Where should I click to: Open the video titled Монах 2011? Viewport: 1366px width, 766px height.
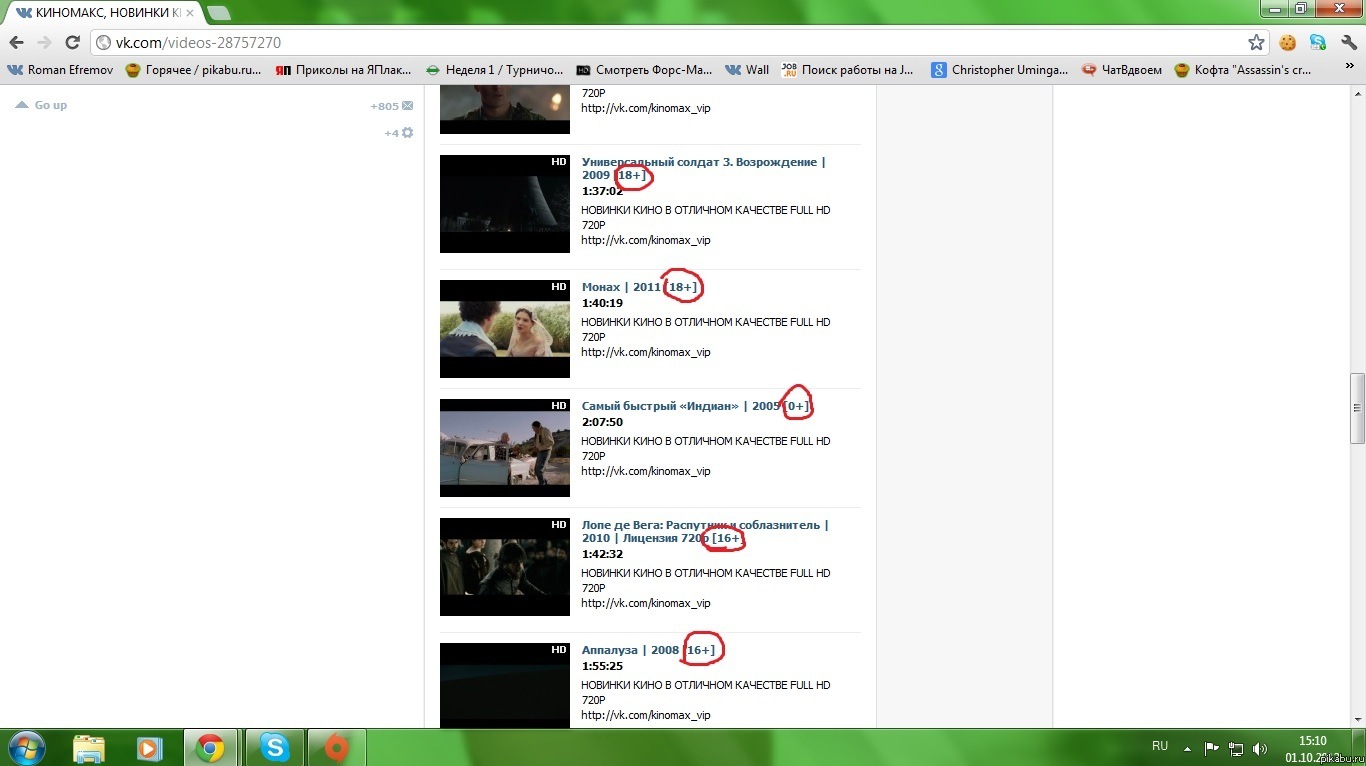620,287
